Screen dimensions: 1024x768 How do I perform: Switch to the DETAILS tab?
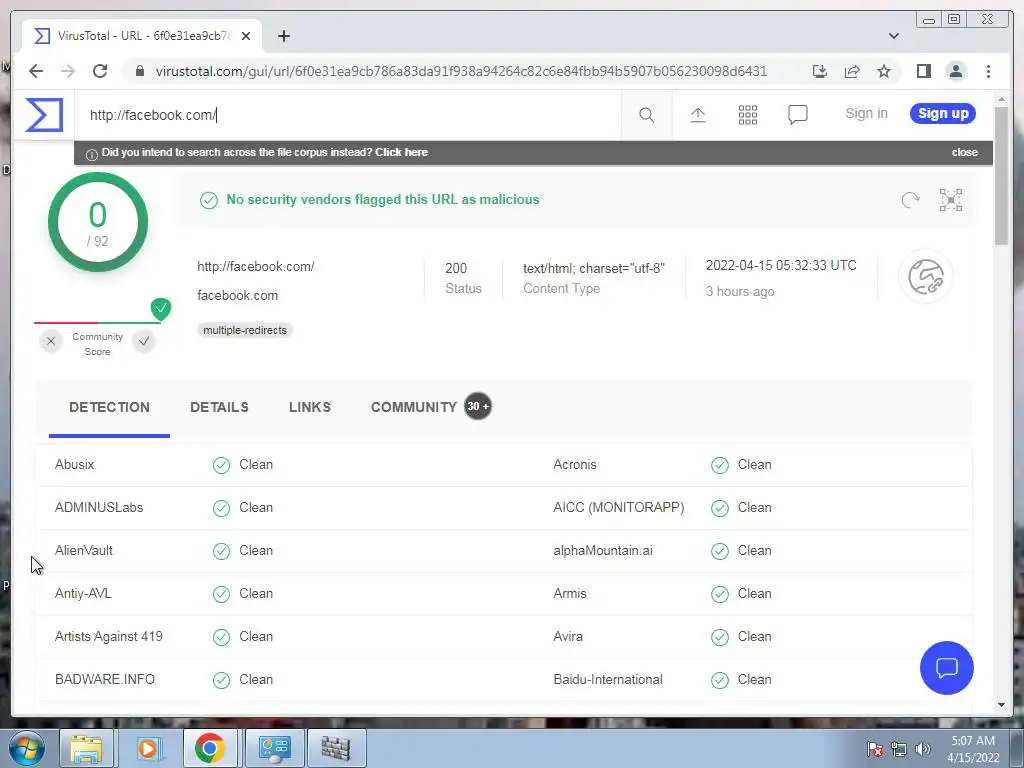tap(219, 408)
